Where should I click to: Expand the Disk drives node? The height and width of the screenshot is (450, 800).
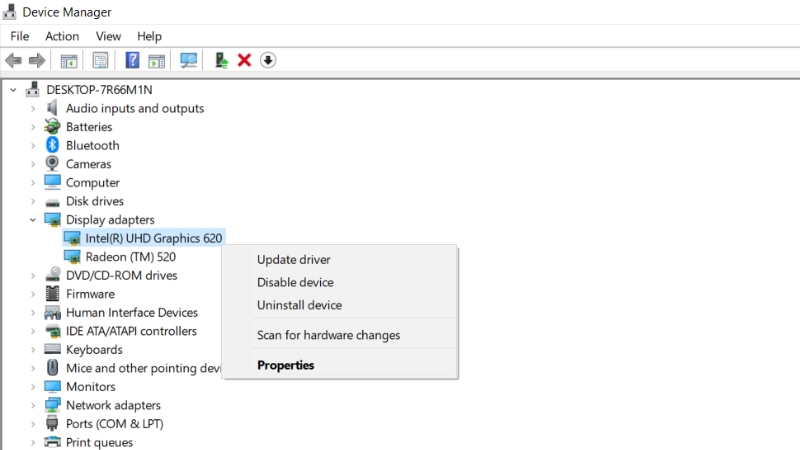point(33,201)
